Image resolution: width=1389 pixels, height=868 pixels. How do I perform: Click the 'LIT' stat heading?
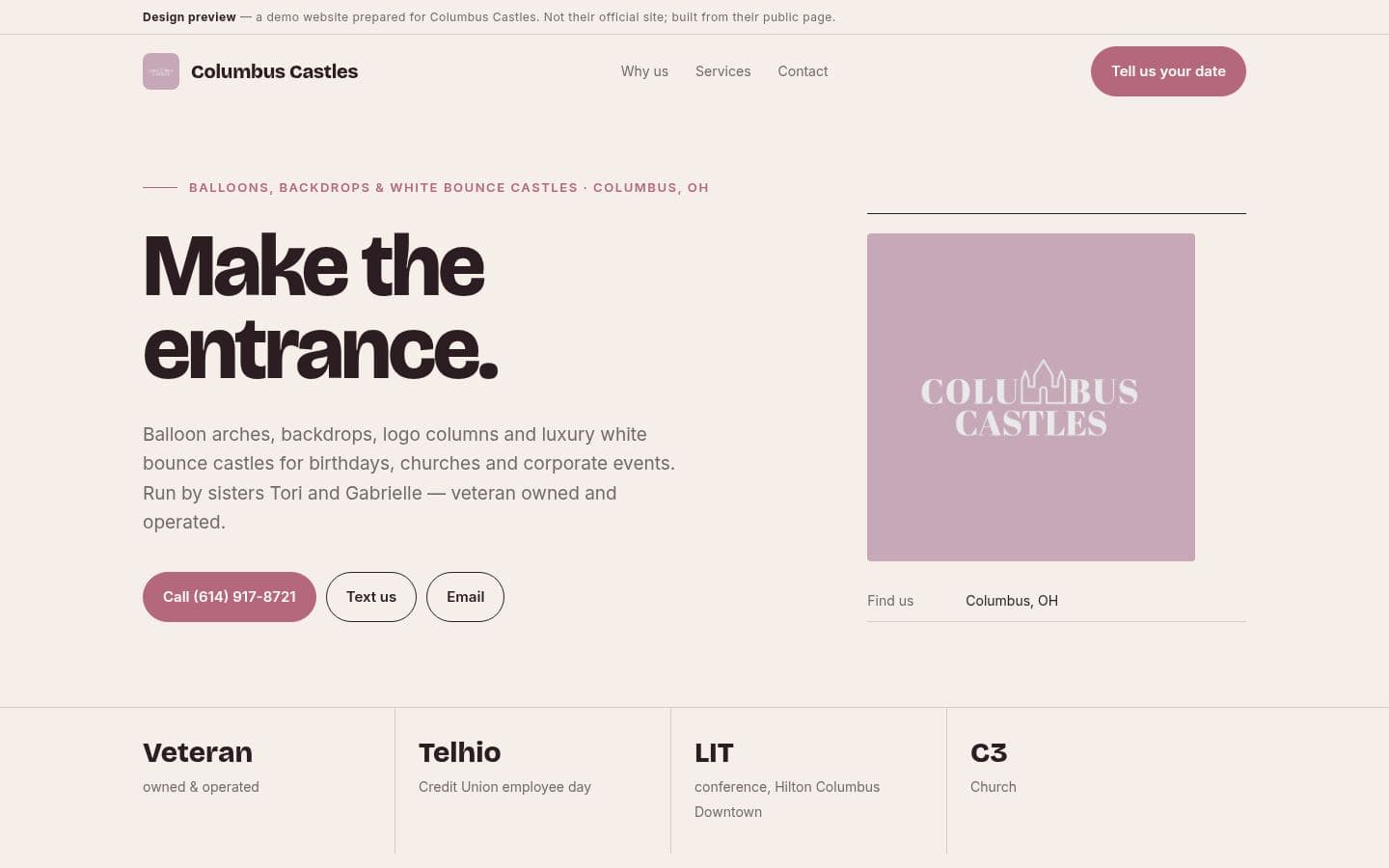coord(714,752)
